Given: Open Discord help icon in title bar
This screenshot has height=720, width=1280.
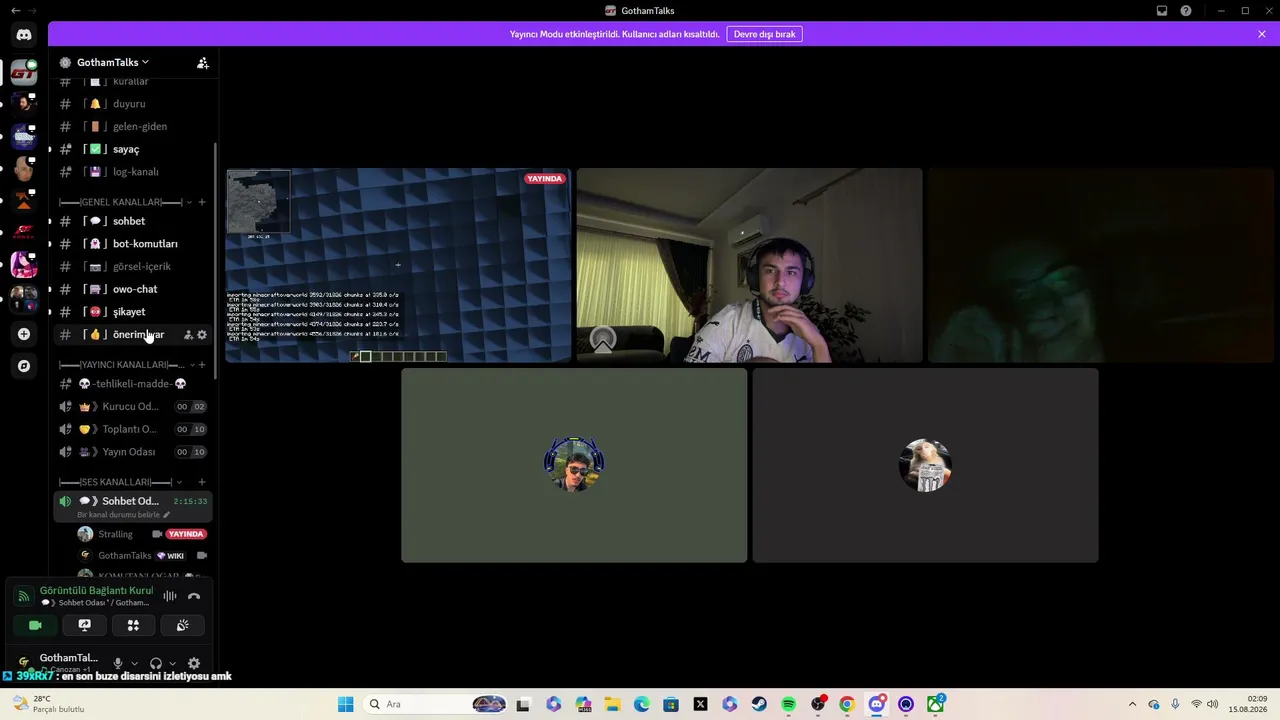Looking at the screenshot, I should click(1186, 11).
